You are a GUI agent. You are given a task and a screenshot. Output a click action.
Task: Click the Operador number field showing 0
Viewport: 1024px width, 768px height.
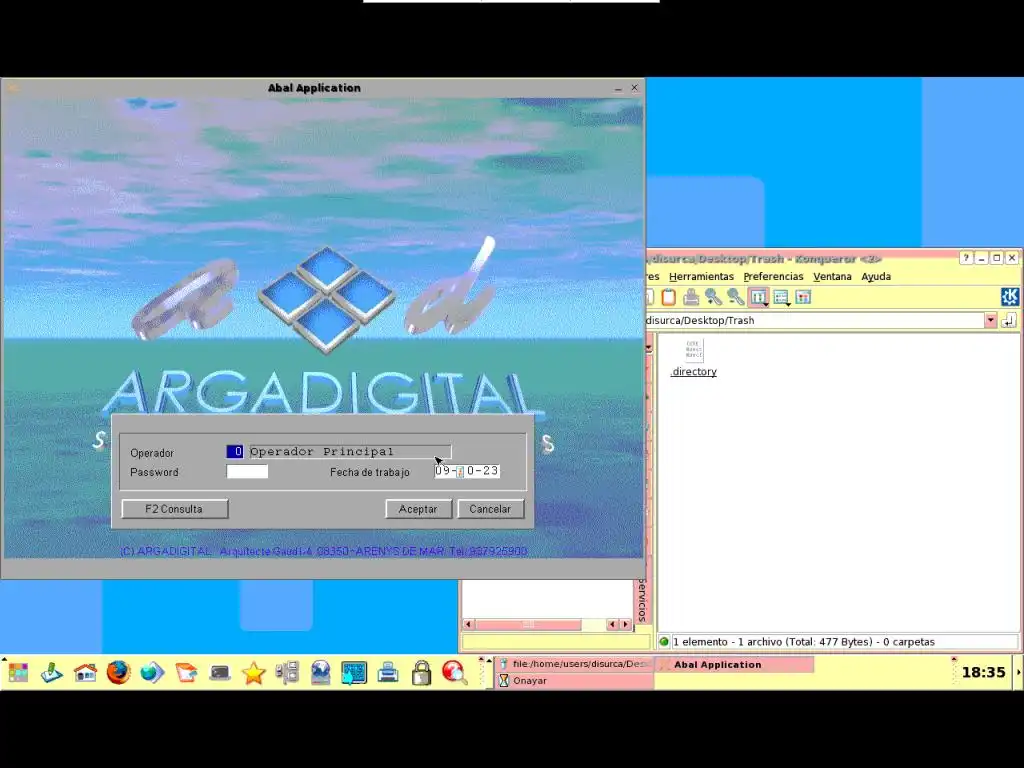234,451
